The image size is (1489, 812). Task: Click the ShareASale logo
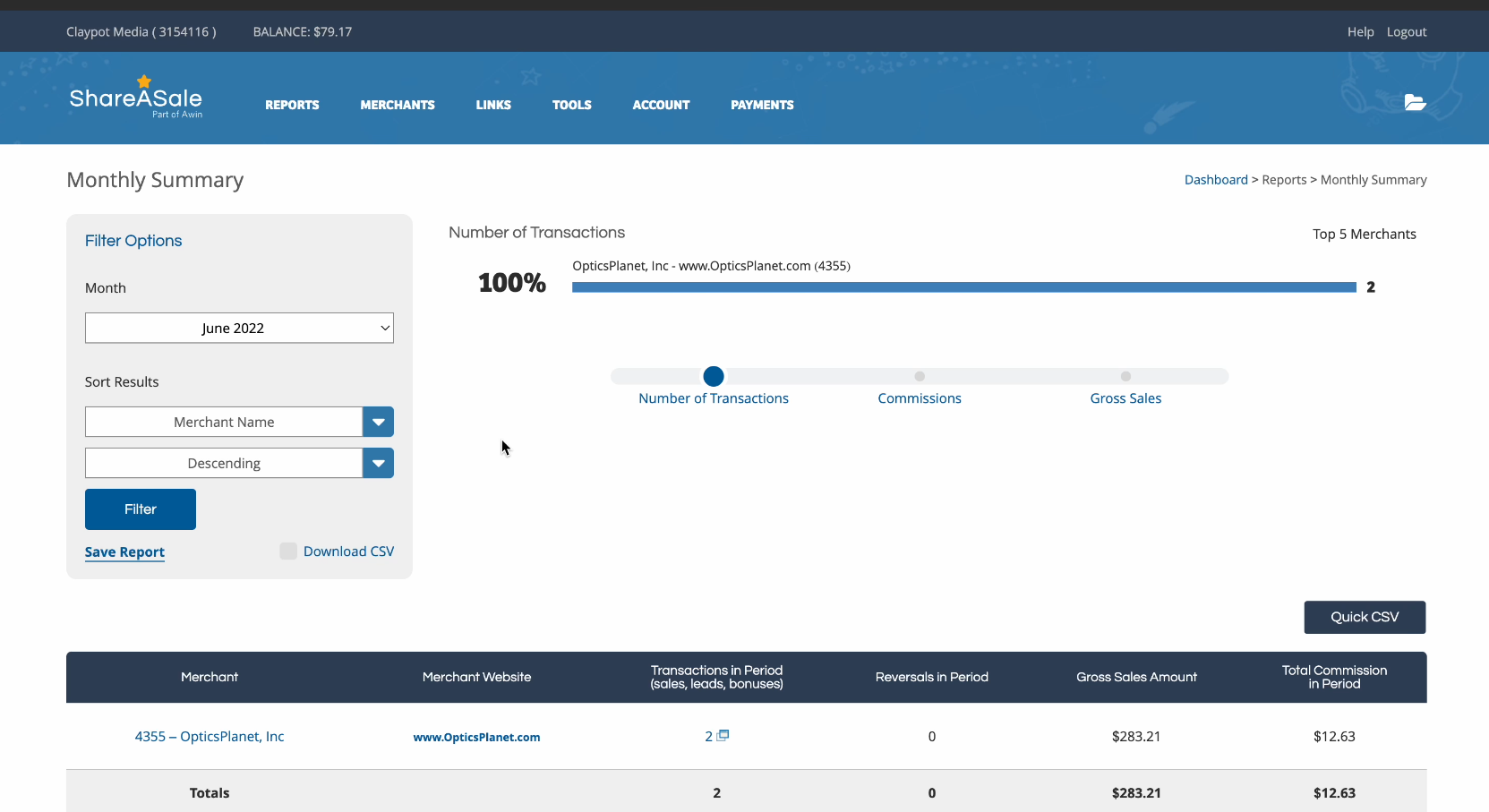click(136, 97)
